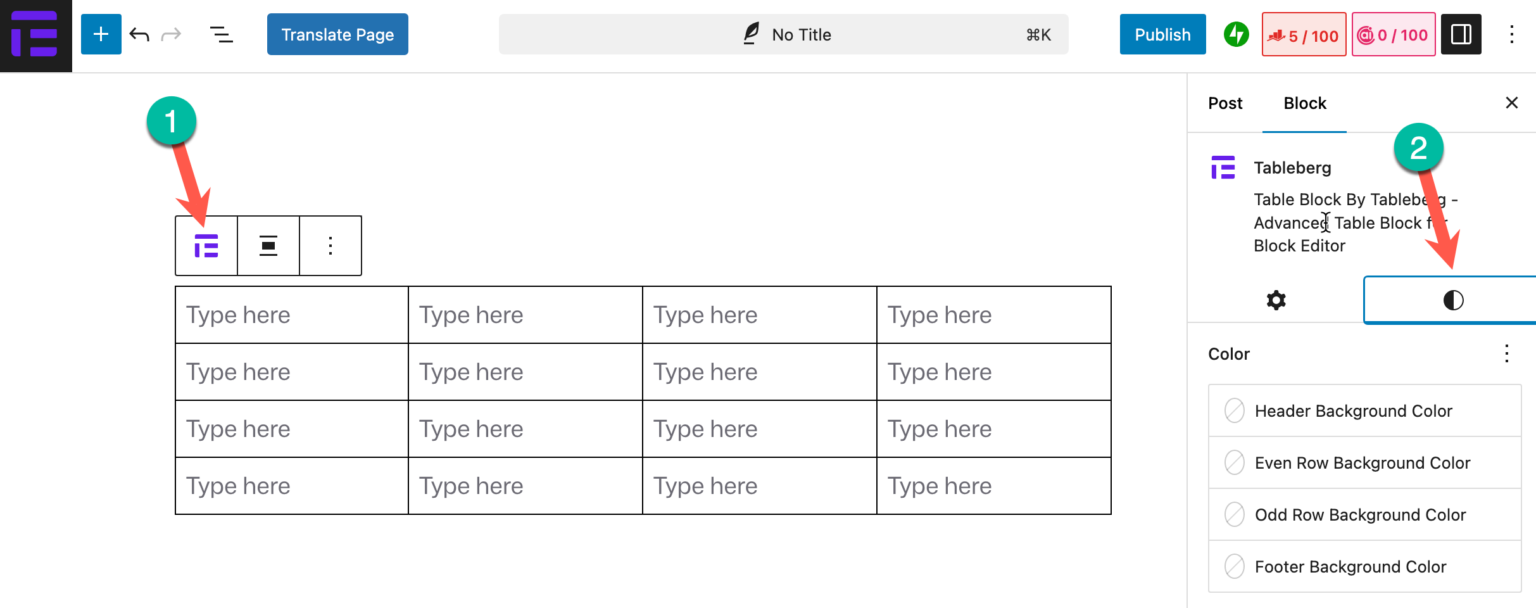
Task: Open the block toolbar three-dot options
Action: [330, 245]
